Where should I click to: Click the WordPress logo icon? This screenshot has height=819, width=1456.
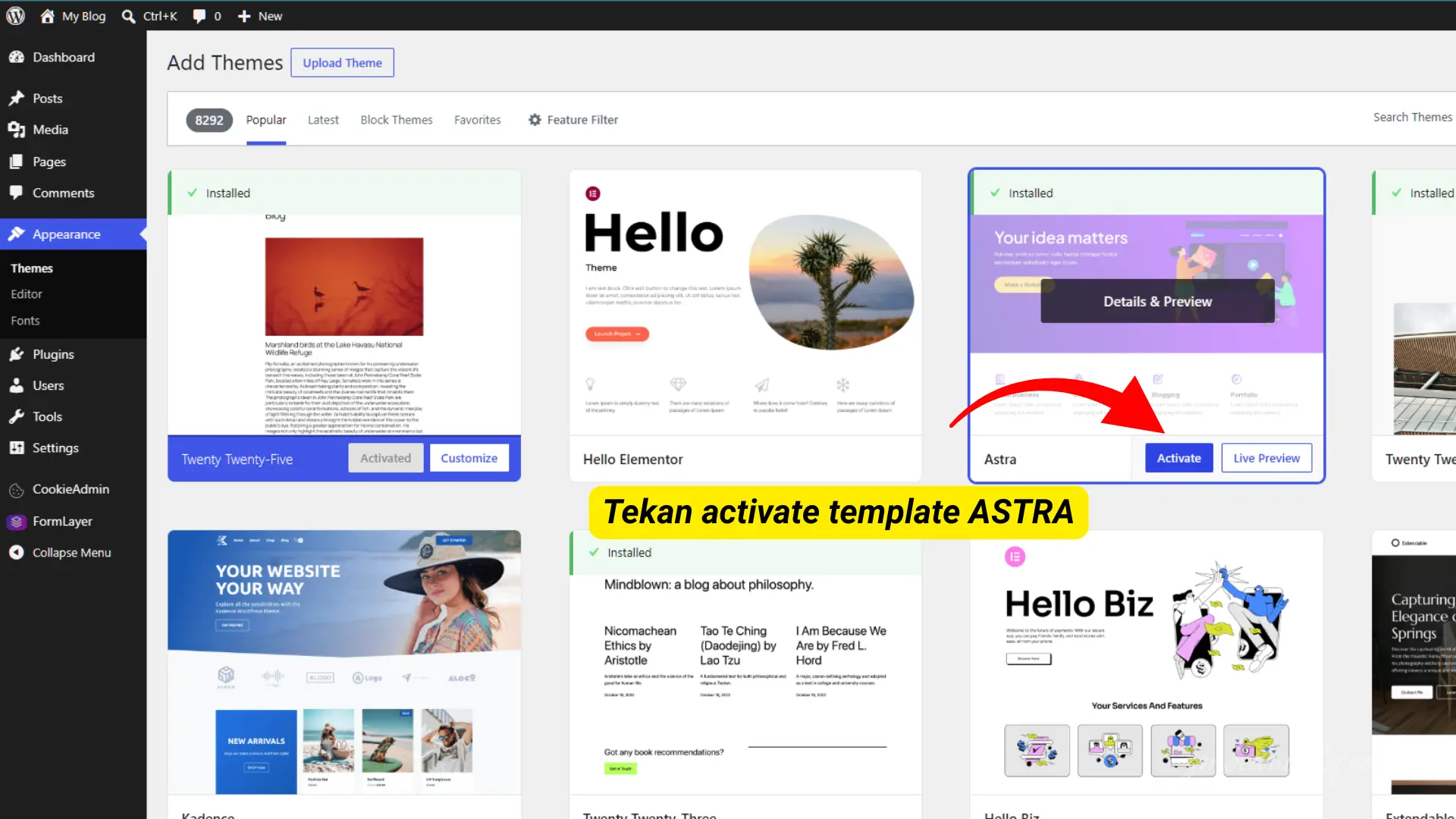coord(15,16)
